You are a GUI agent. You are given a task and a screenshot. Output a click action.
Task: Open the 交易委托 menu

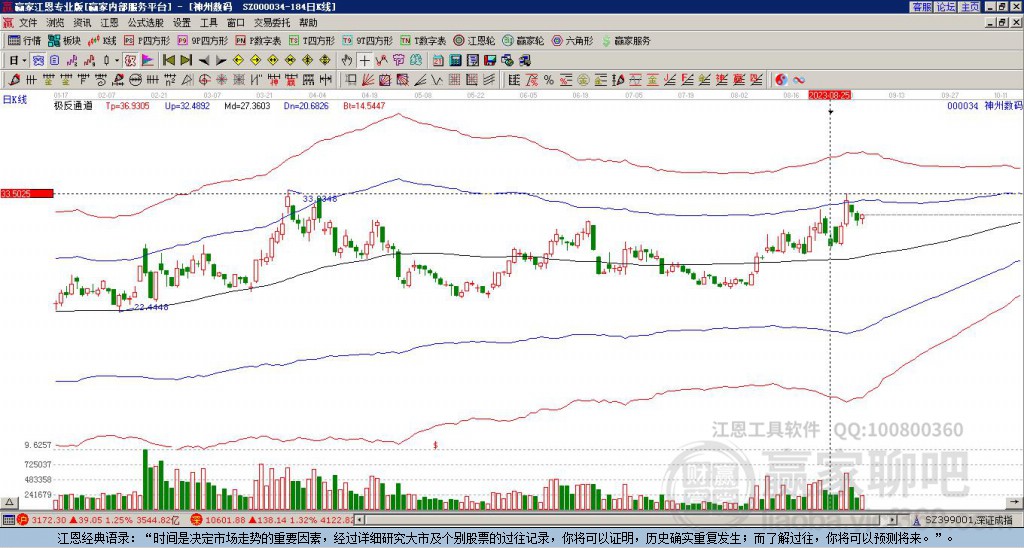272,23
